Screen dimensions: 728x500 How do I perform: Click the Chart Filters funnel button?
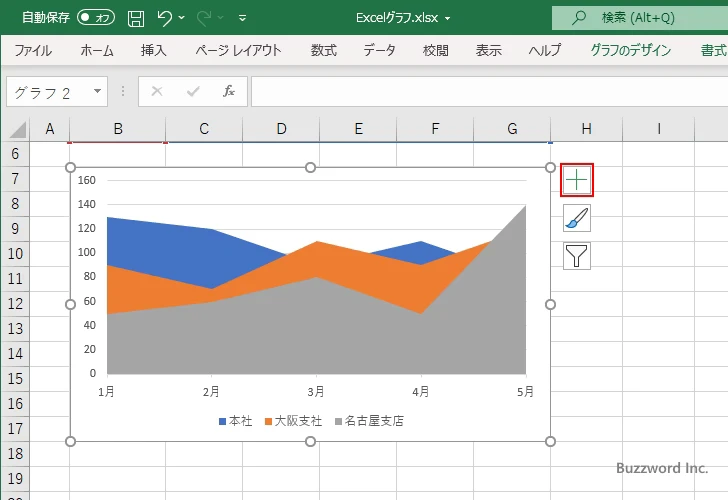point(577,256)
